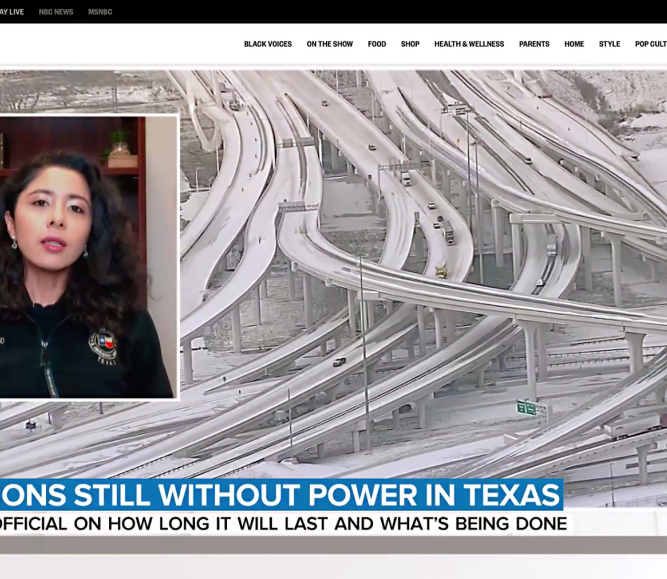Switch to the NBC News site link
This screenshot has width=667, height=579.
[56, 12]
